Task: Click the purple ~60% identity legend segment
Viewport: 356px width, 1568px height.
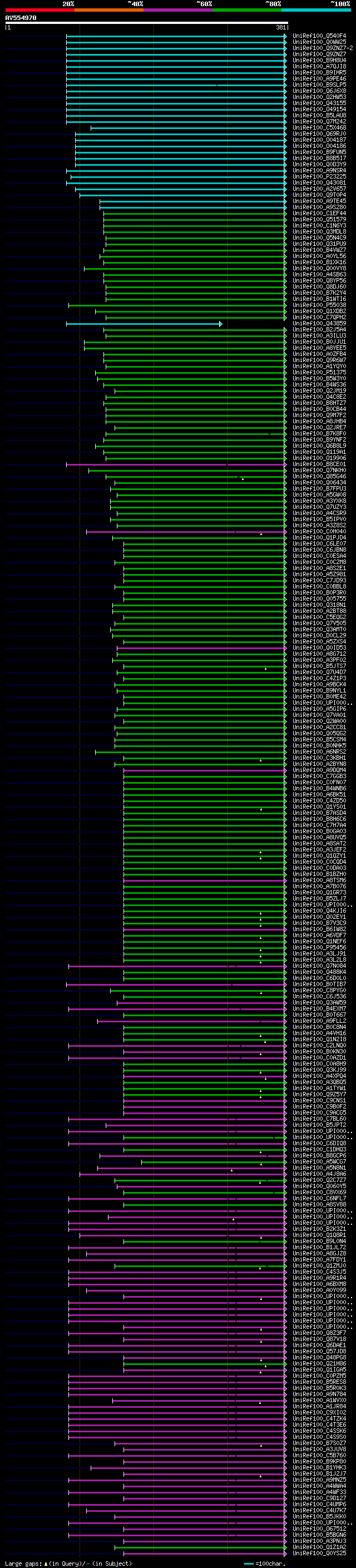Action: click(x=179, y=10)
